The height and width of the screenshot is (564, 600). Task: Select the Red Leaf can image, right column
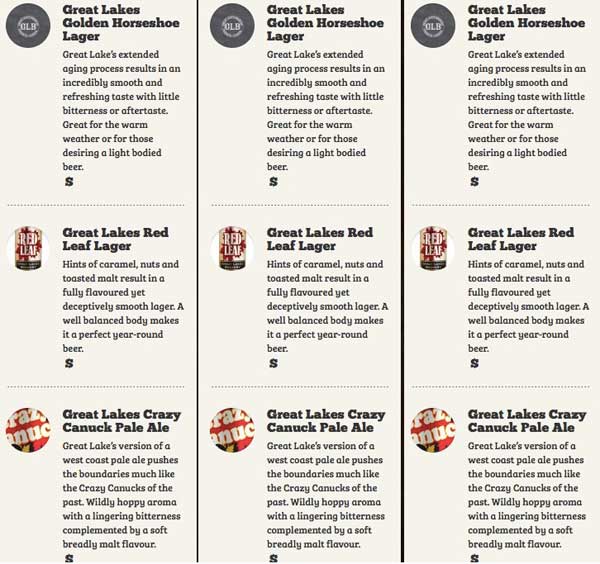click(435, 248)
